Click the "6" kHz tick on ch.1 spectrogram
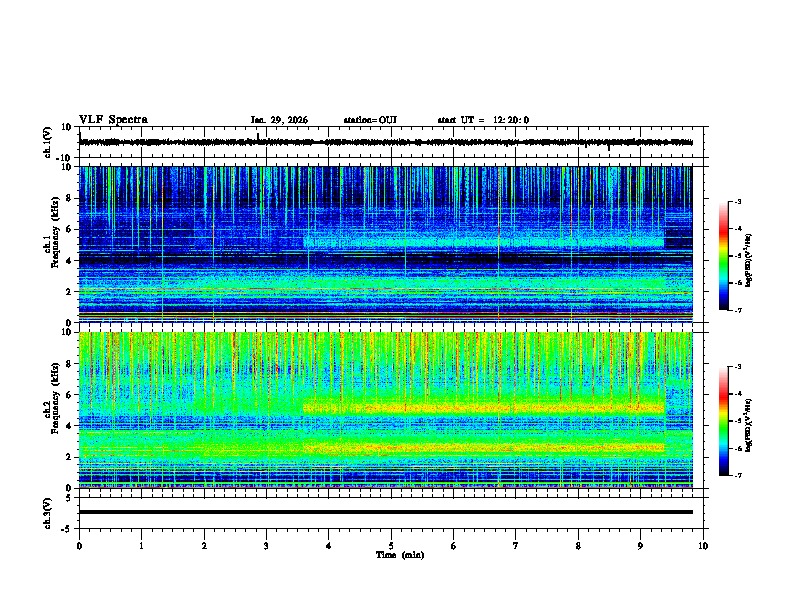 click(x=71, y=229)
